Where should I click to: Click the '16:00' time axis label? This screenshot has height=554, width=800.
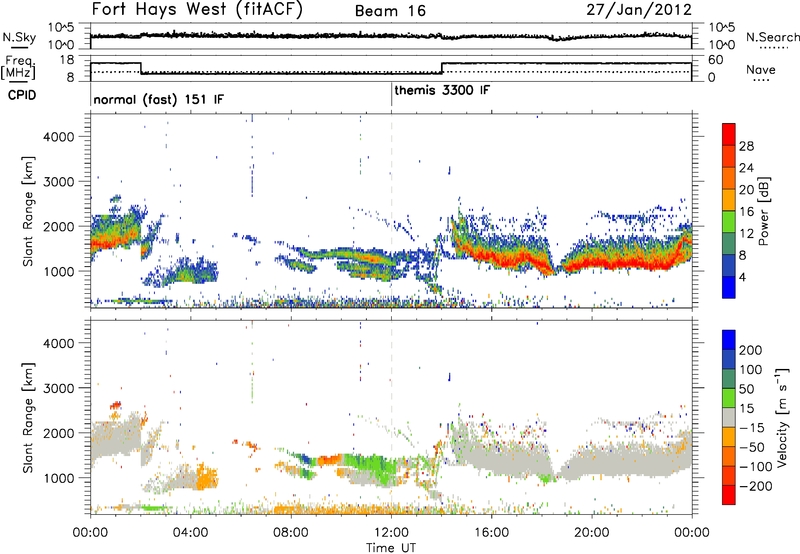click(x=491, y=533)
